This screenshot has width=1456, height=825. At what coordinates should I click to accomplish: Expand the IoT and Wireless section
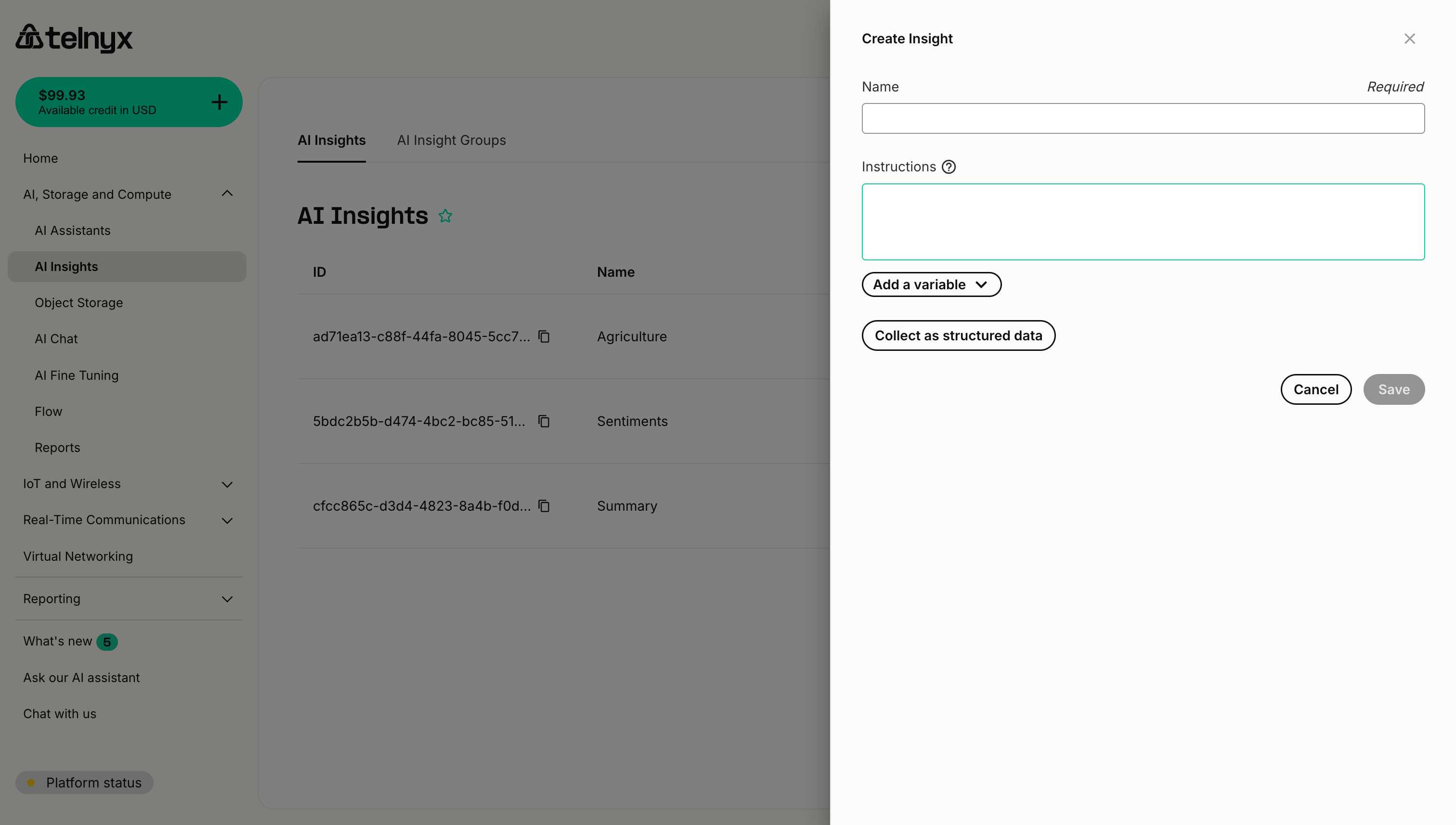pos(227,484)
